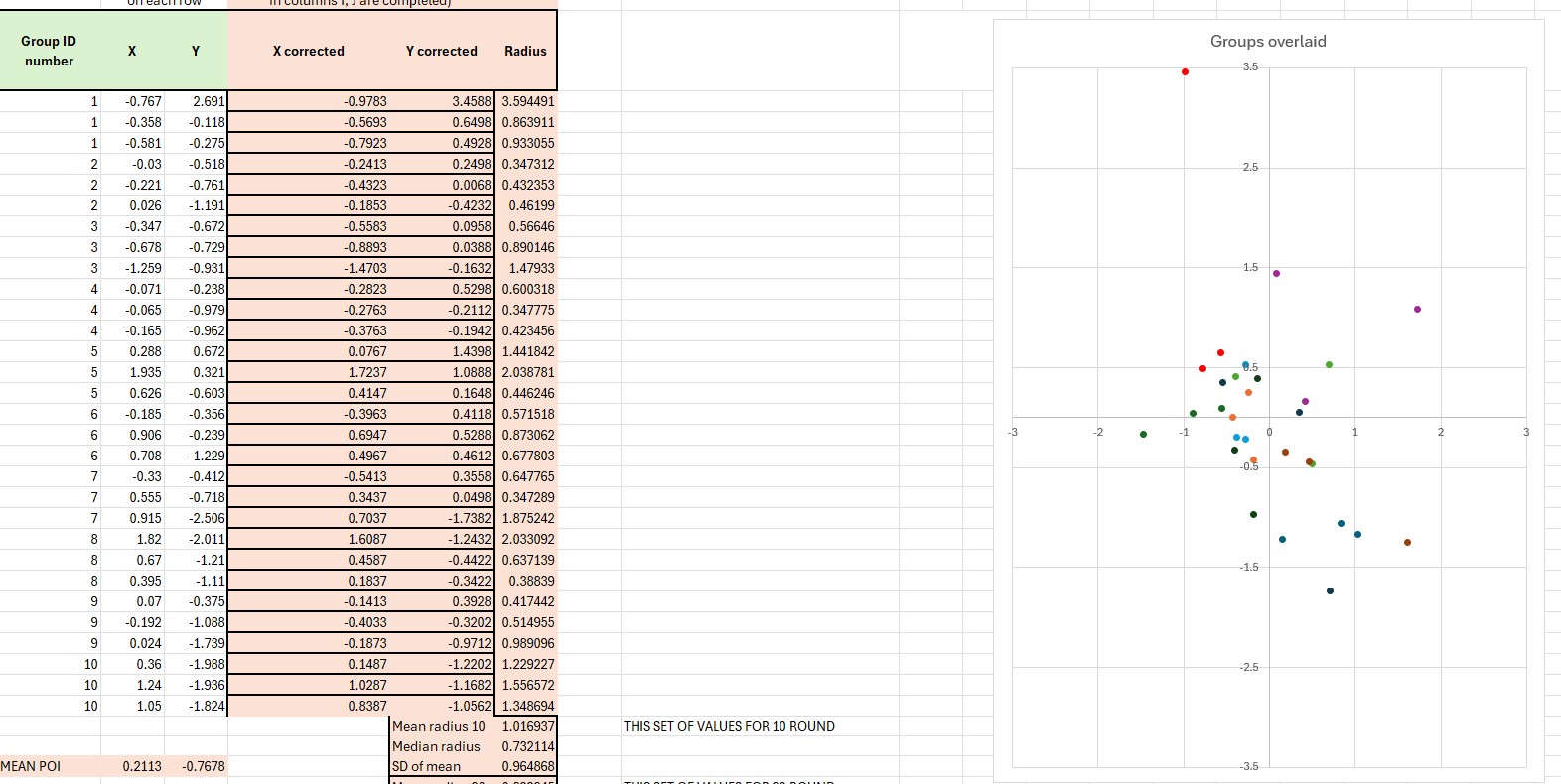The height and width of the screenshot is (784, 1561).
Task: Select the radius cell 2.033092
Action: [x=525, y=539]
